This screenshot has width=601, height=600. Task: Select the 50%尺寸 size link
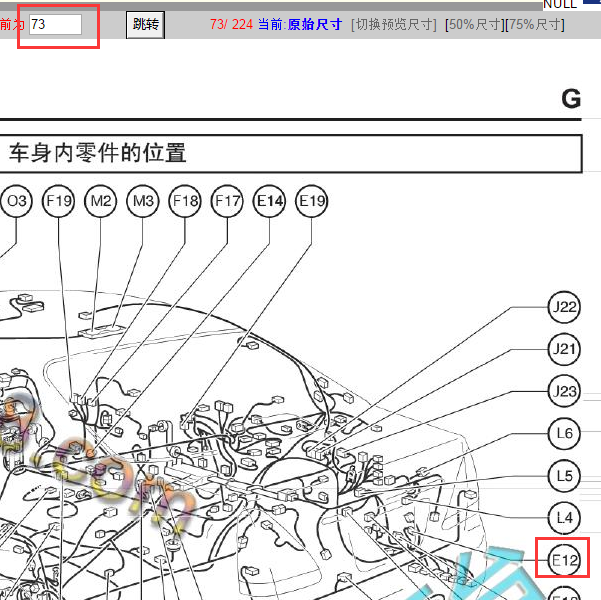tap(475, 25)
